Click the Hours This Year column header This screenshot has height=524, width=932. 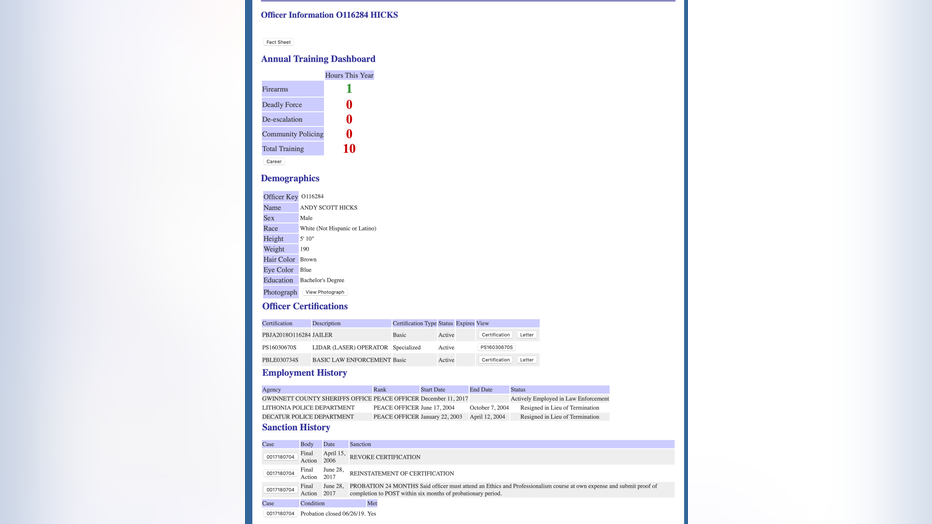pos(350,75)
